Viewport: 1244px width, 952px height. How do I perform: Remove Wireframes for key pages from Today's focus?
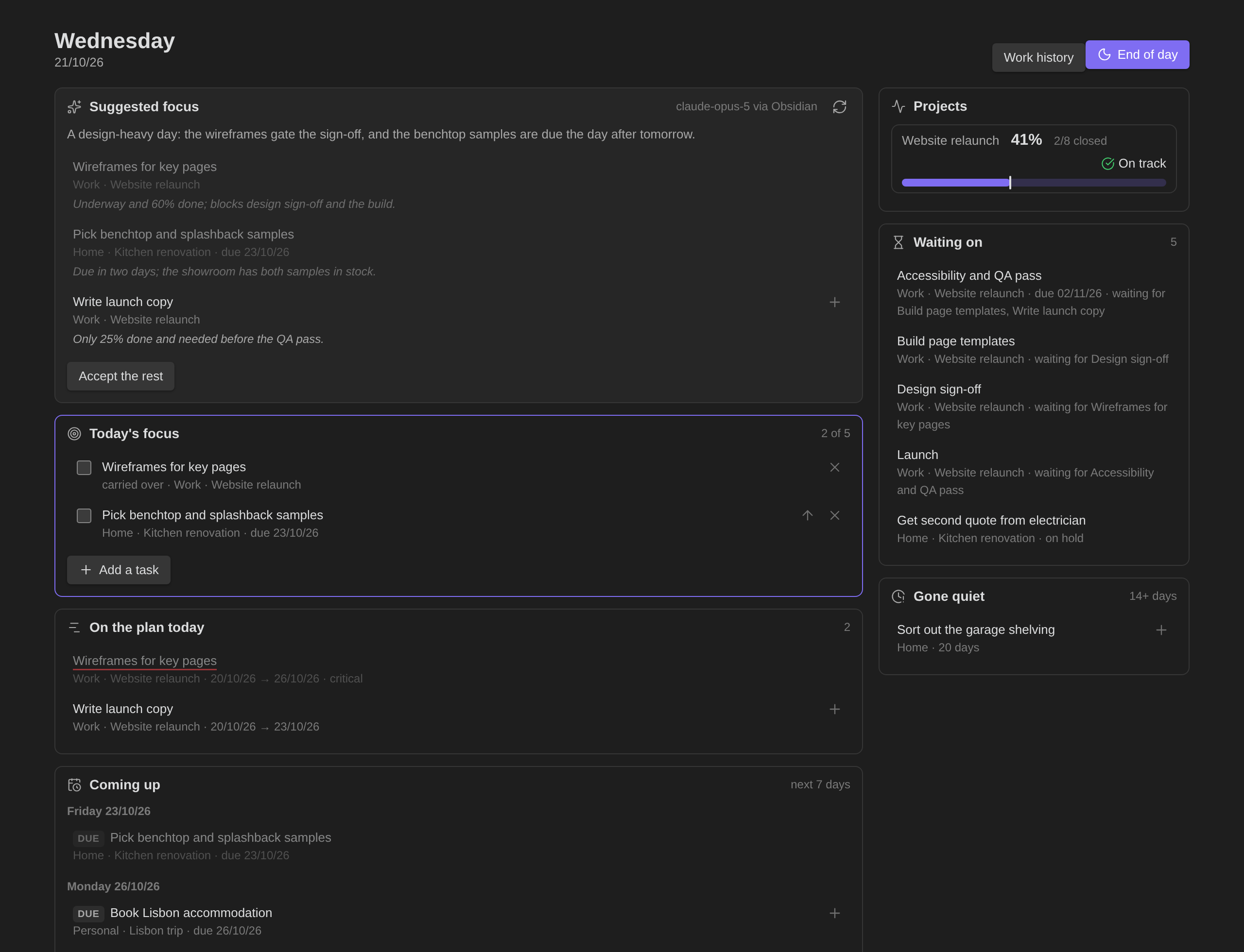coord(835,467)
